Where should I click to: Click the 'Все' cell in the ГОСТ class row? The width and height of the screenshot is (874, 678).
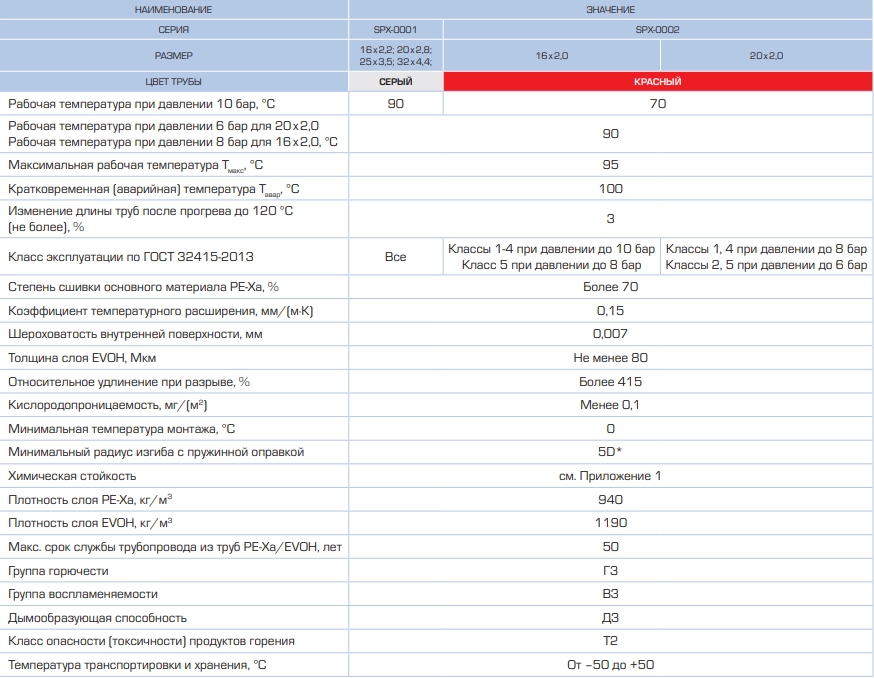395,257
